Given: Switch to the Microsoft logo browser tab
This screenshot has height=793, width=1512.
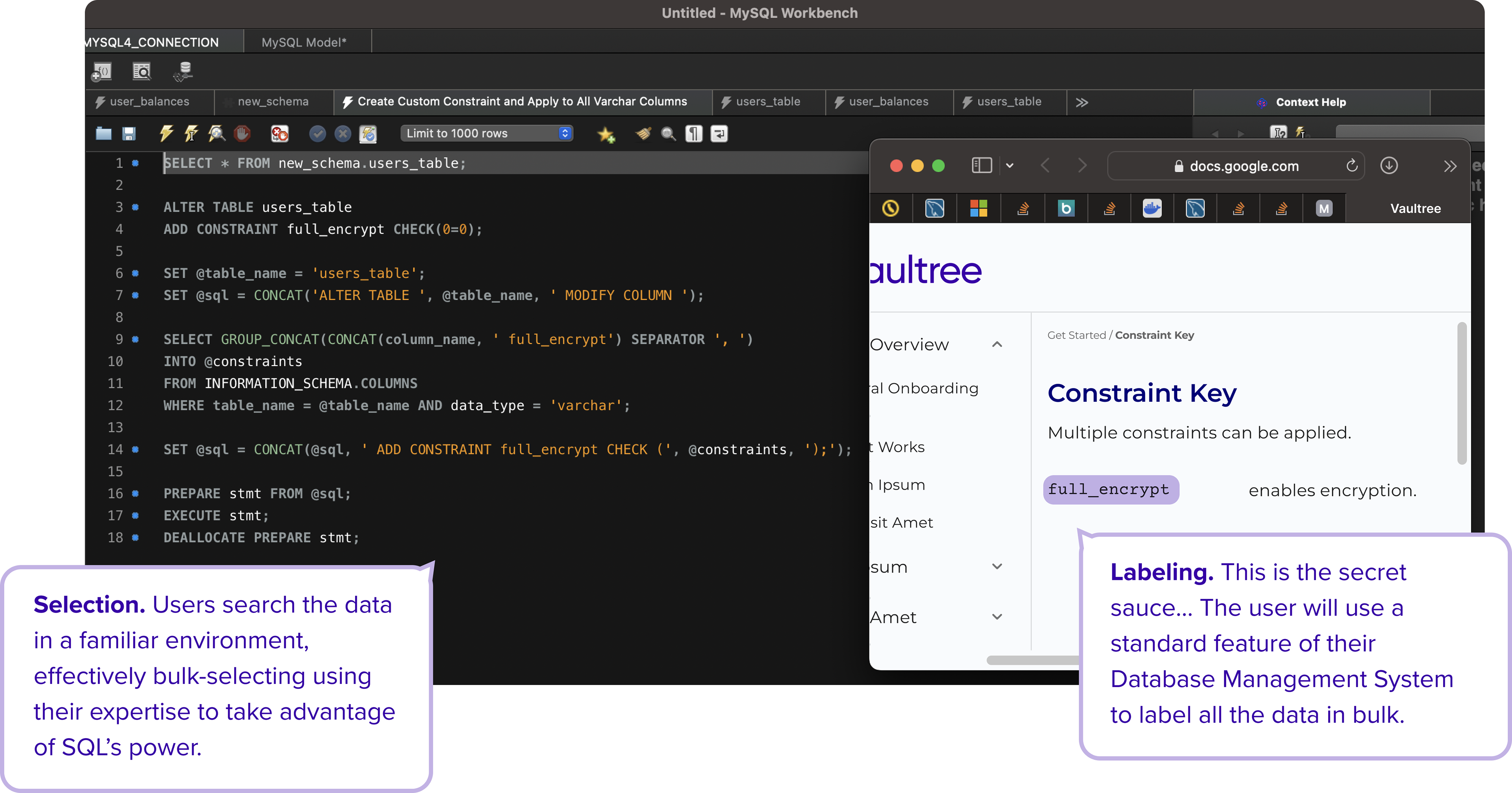Looking at the screenshot, I should pos(978,208).
